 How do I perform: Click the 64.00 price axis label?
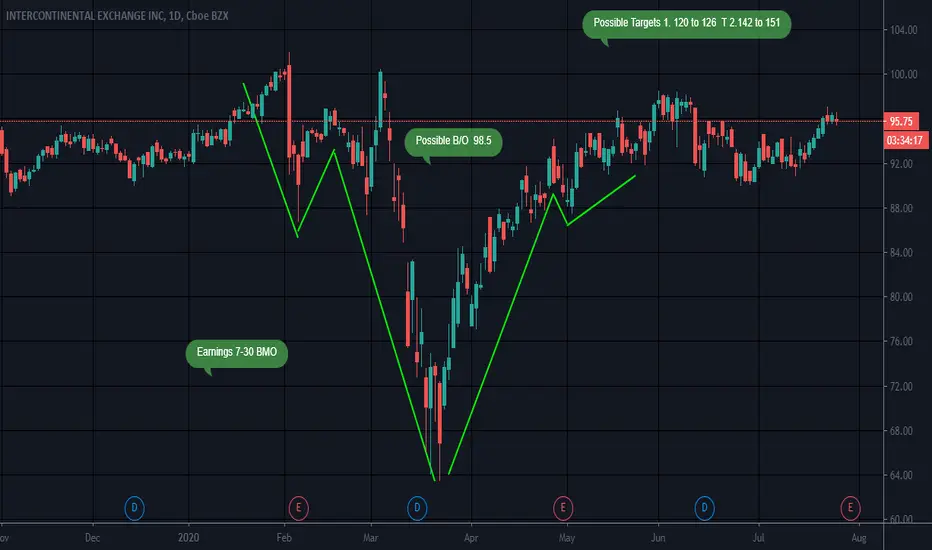[x=903, y=476]
